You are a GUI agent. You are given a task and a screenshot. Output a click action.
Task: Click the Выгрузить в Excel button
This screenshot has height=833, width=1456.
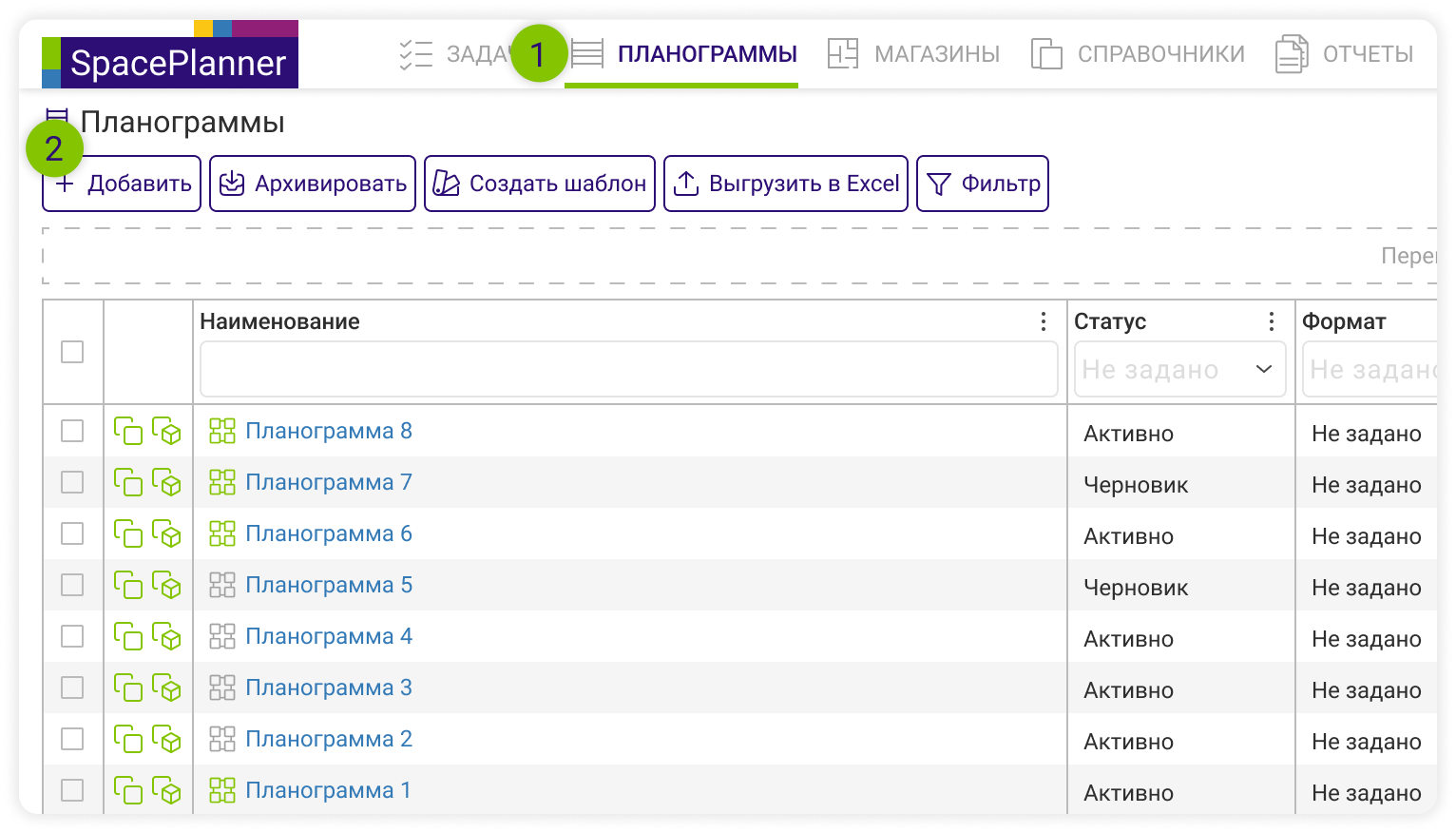[785, 183]
